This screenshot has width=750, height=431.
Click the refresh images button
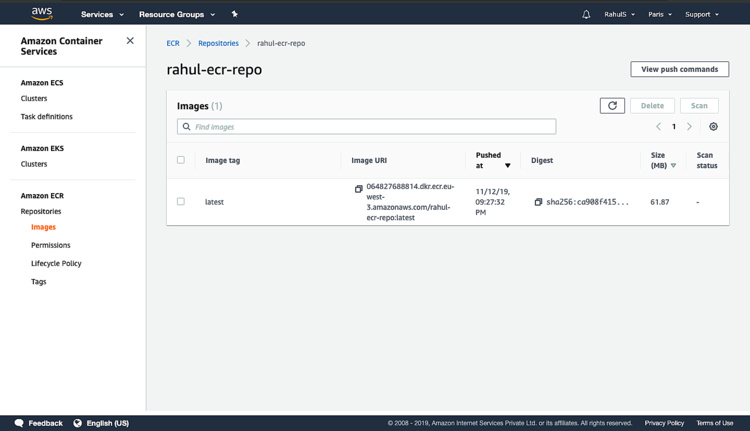coord(612,105)
